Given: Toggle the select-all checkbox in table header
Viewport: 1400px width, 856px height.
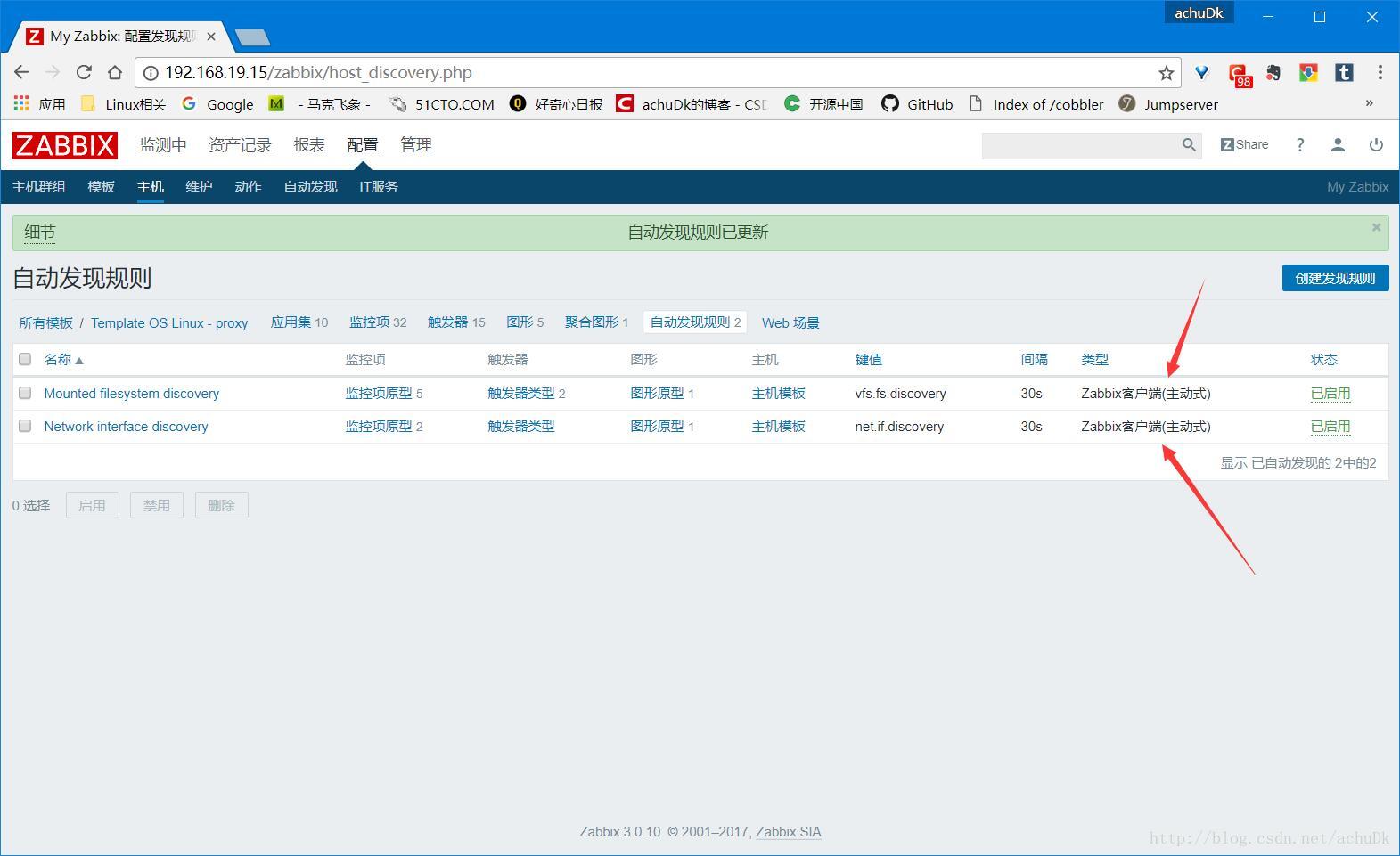Looking at the screenshot, I should click(25, 359).
